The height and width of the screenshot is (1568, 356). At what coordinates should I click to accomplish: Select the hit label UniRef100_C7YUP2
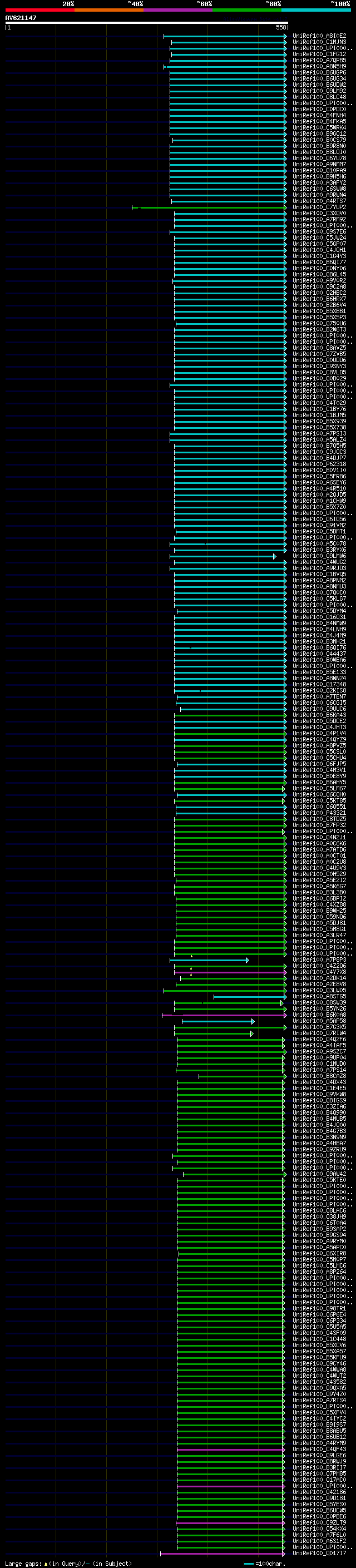click(319, 207)
